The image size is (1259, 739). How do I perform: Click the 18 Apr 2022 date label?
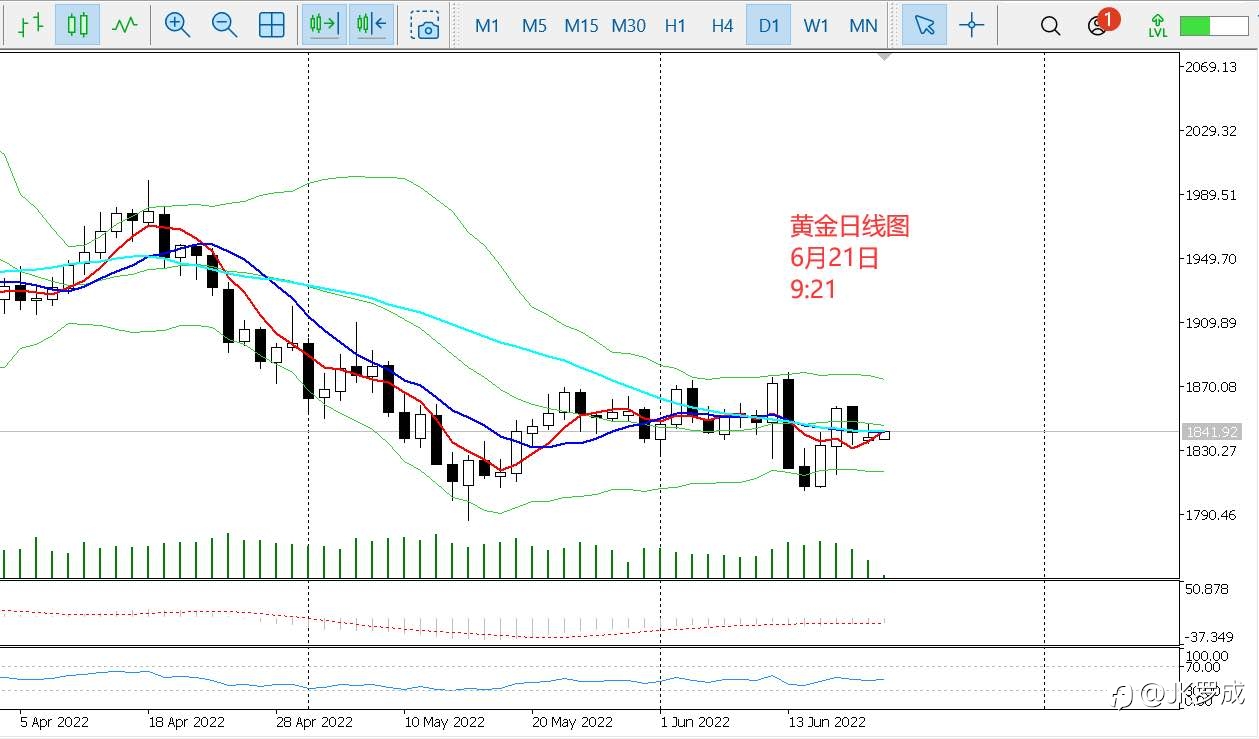pos(186,722)
